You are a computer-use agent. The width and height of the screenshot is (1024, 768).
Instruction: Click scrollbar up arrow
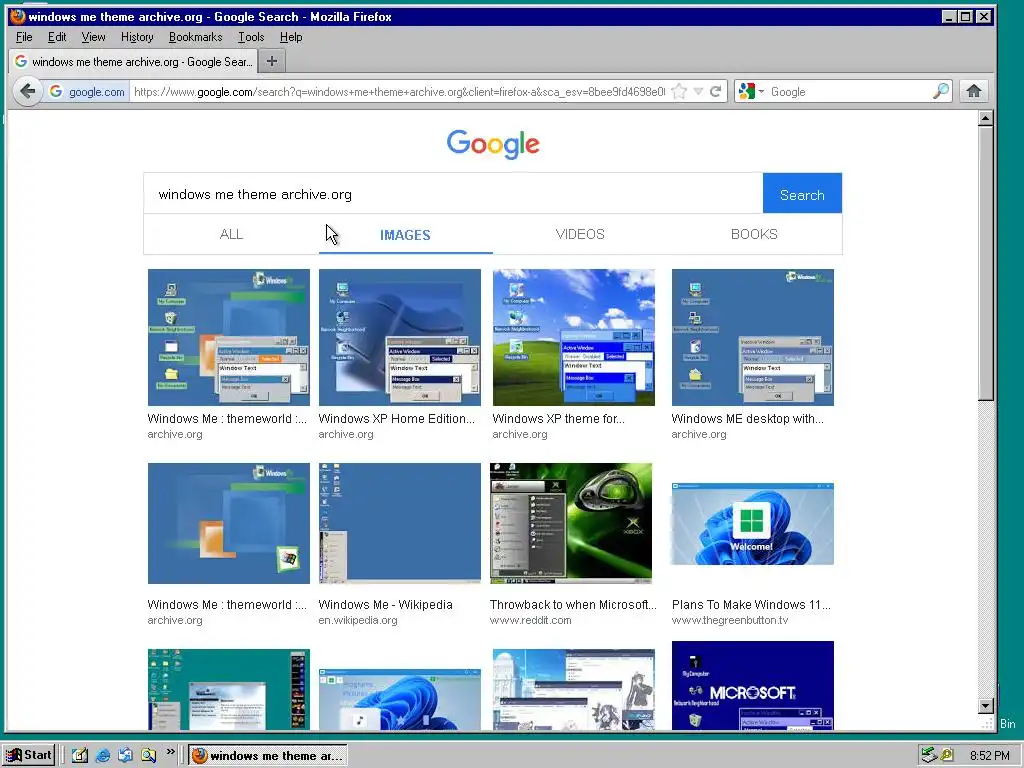(x=985, y=118)
